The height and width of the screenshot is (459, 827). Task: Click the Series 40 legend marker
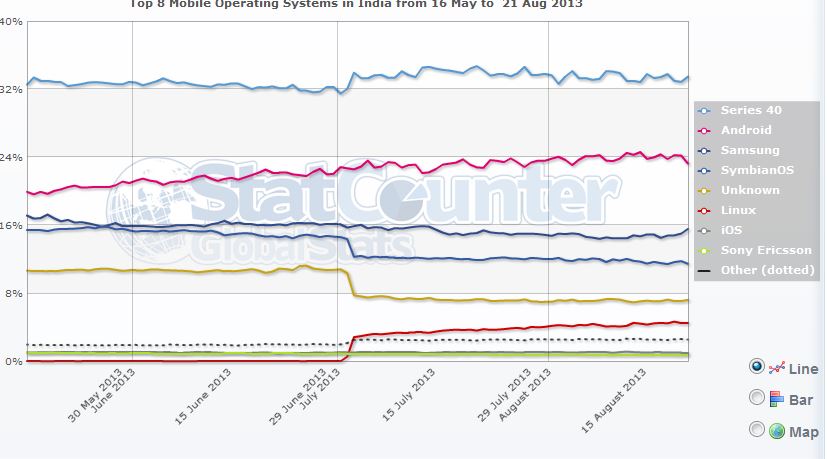(x=704, y=110)
